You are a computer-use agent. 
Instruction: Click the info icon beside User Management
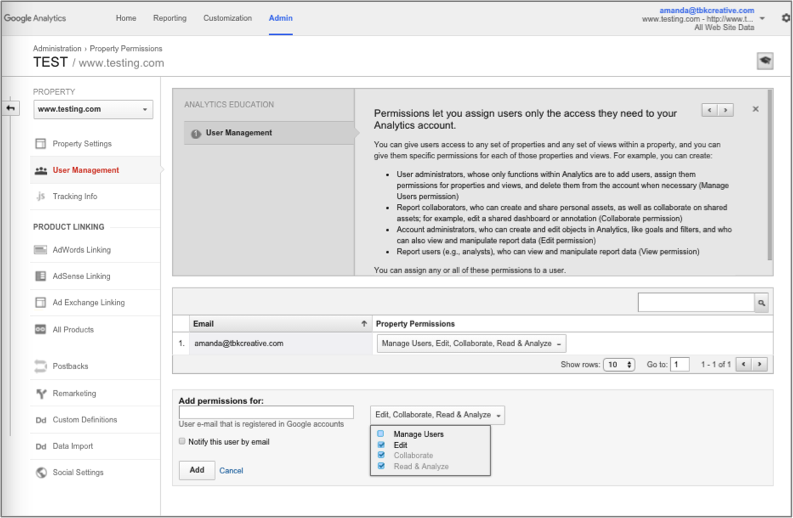pyautogui.click(x=196, y=134)
